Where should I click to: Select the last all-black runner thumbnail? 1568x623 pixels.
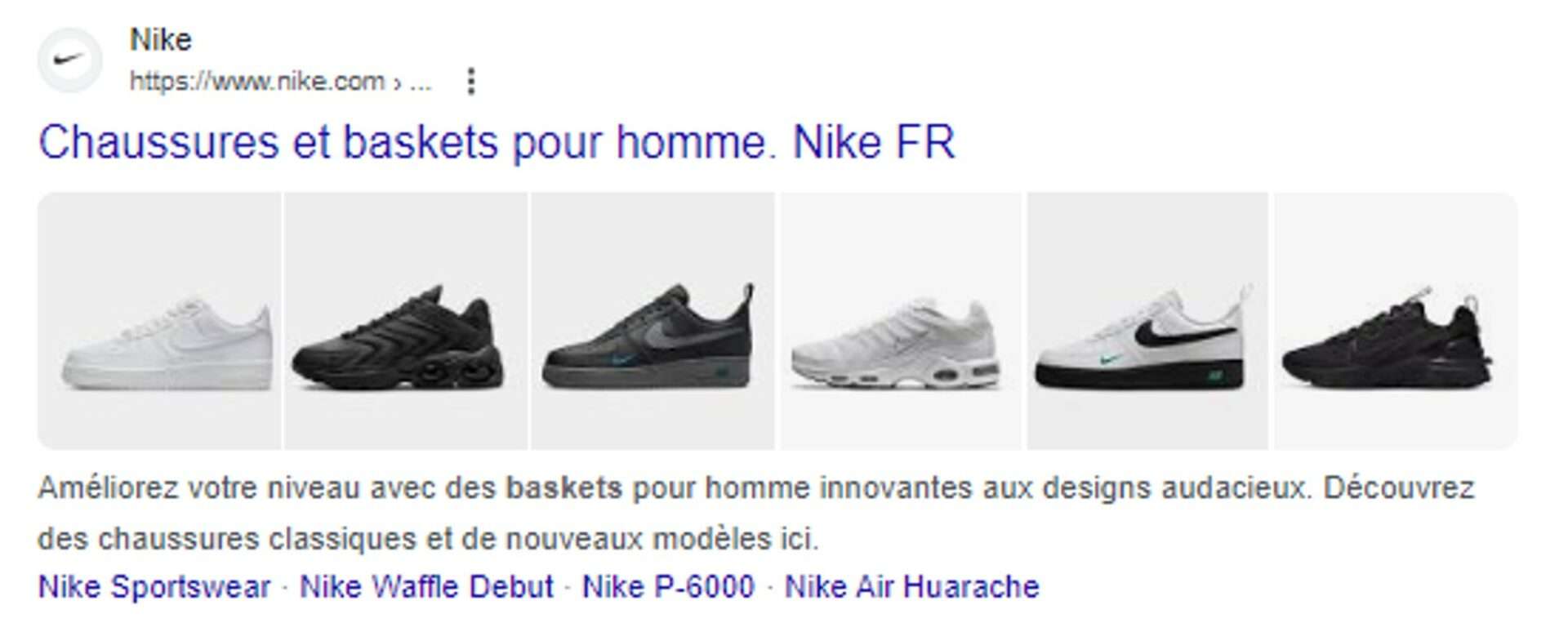click(1396, 321)
